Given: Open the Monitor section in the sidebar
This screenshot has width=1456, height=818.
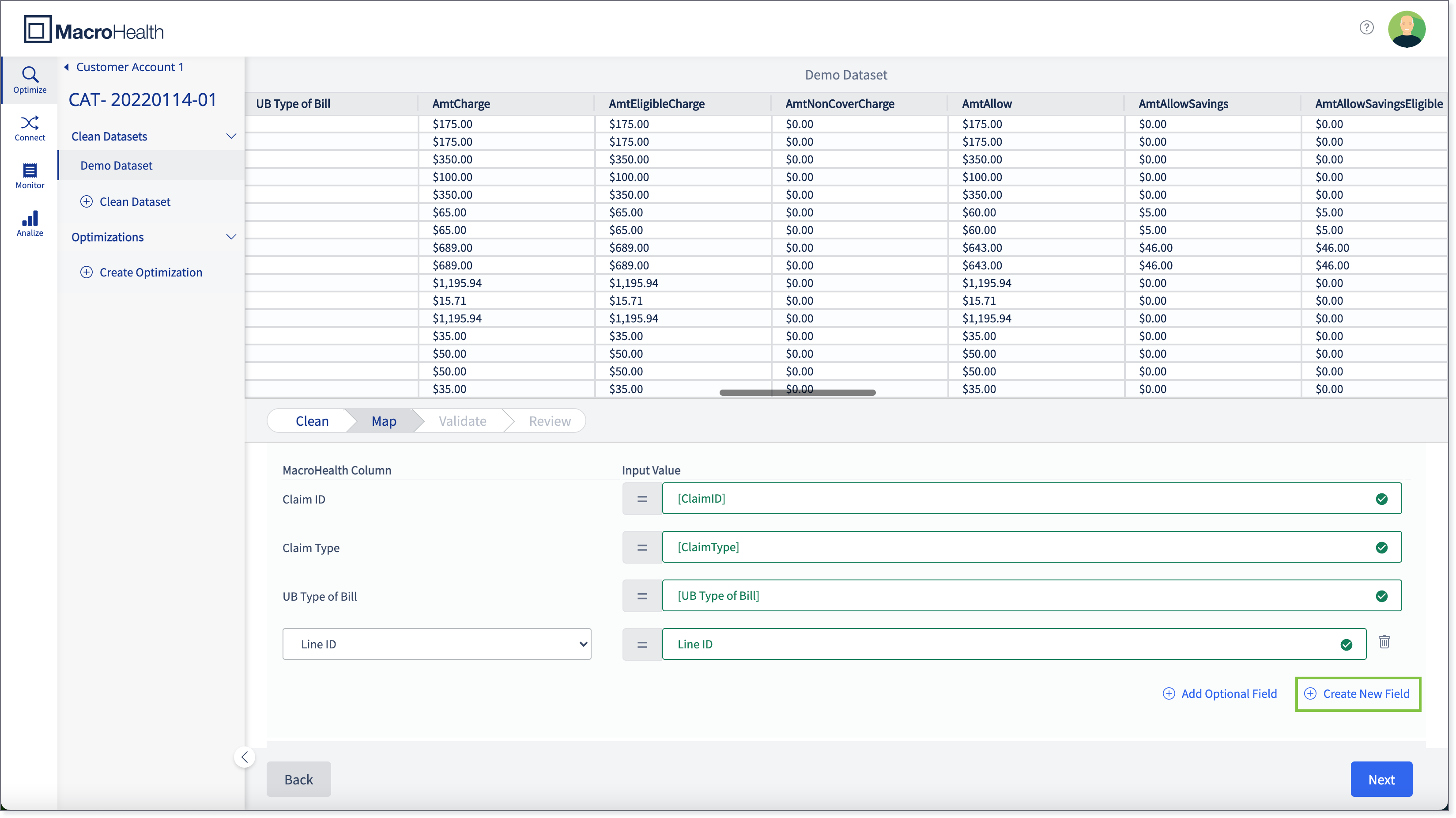Looking at the screenshot, I should 30,176.
